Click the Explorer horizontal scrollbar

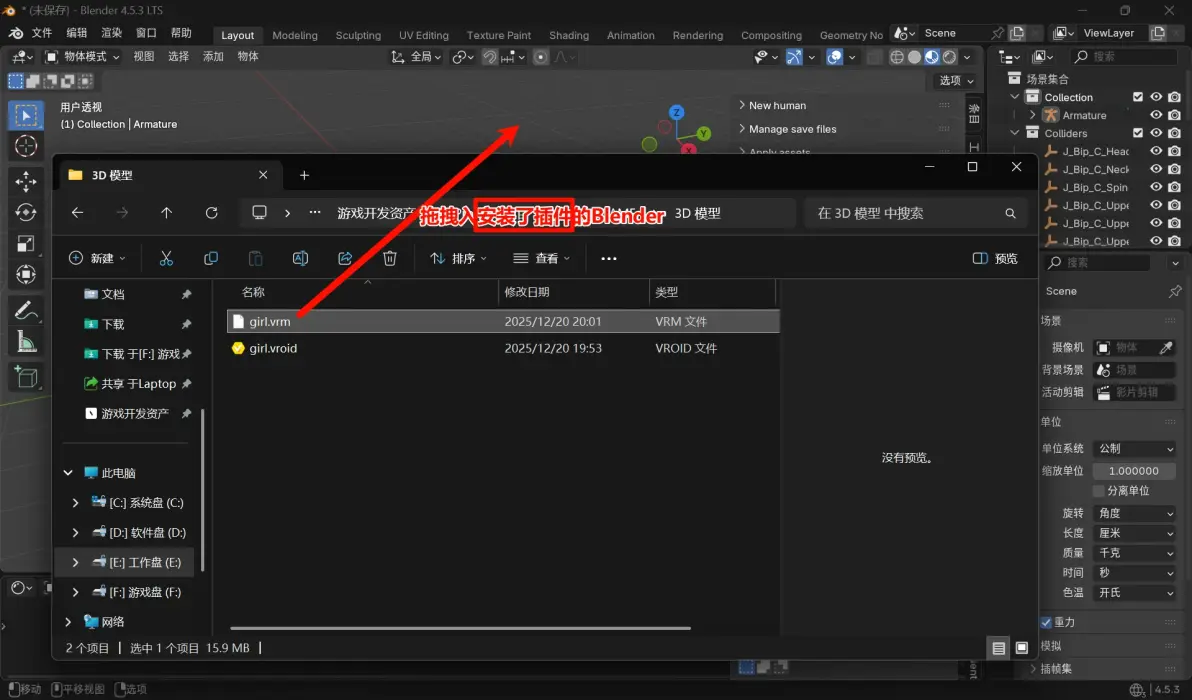click(x=461, y=629)
